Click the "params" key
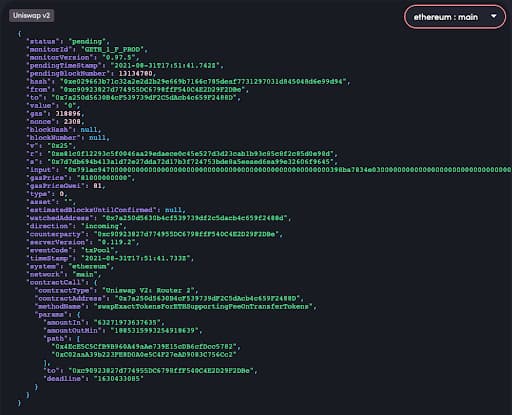This screenshot has width=512, height=415. [51, 314]
